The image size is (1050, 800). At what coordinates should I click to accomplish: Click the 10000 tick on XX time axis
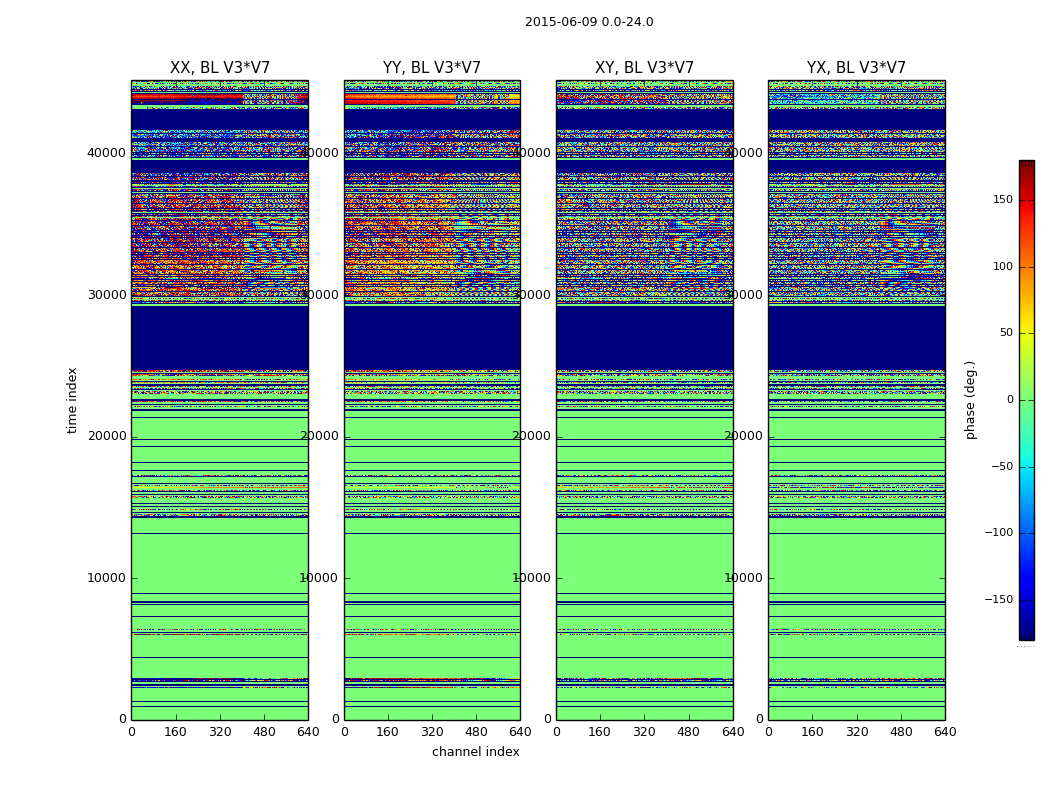(106, 578)
